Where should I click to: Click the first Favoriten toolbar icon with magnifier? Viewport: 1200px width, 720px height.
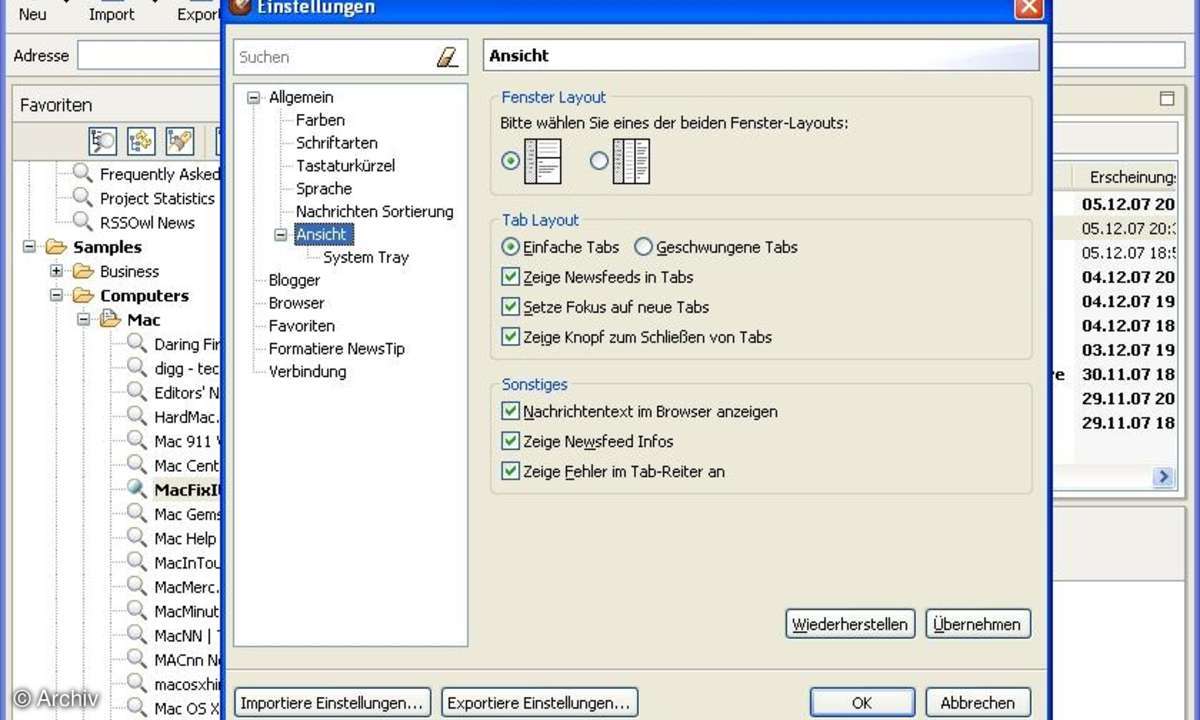[x=103, y=141]
